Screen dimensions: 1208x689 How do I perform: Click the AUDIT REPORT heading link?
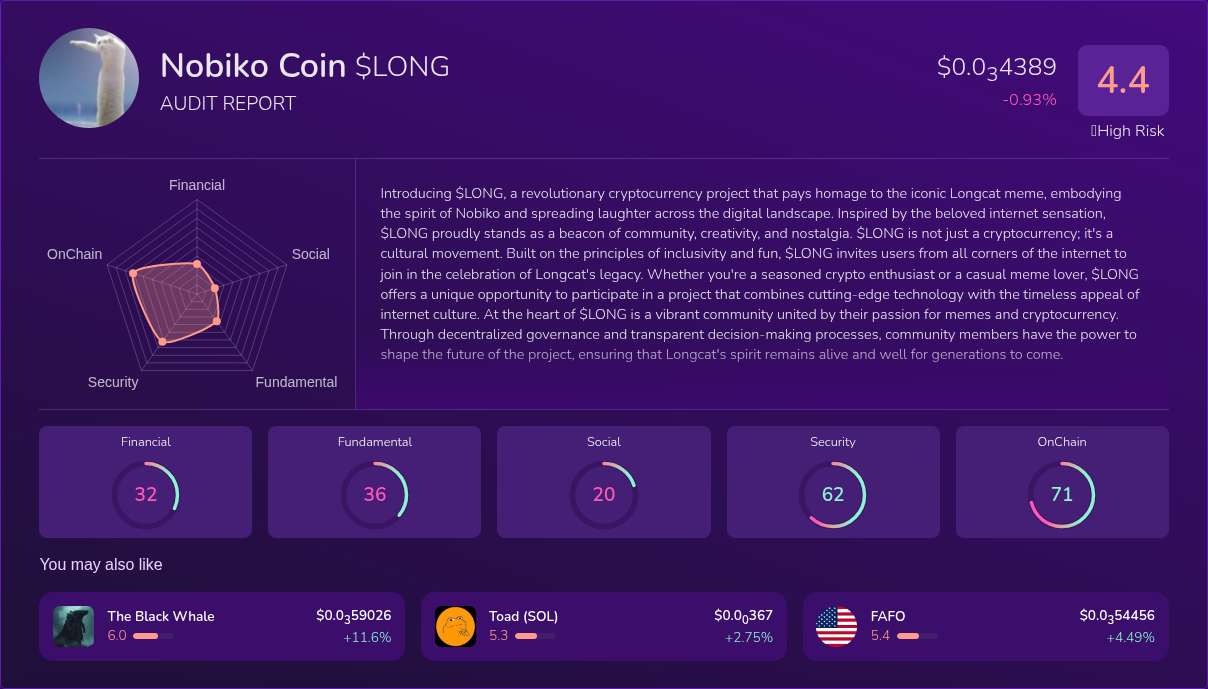click(x=228, y=103)
